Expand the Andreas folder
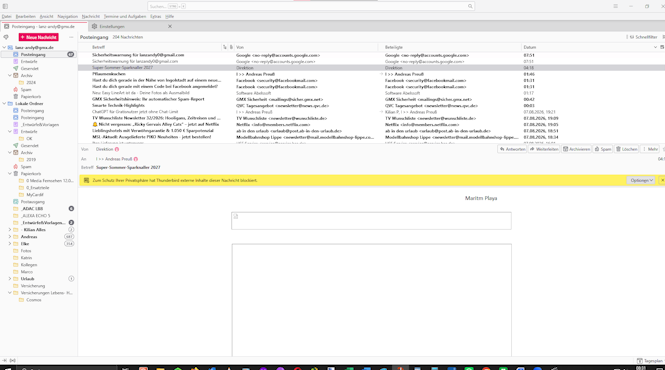 [10, 237]
